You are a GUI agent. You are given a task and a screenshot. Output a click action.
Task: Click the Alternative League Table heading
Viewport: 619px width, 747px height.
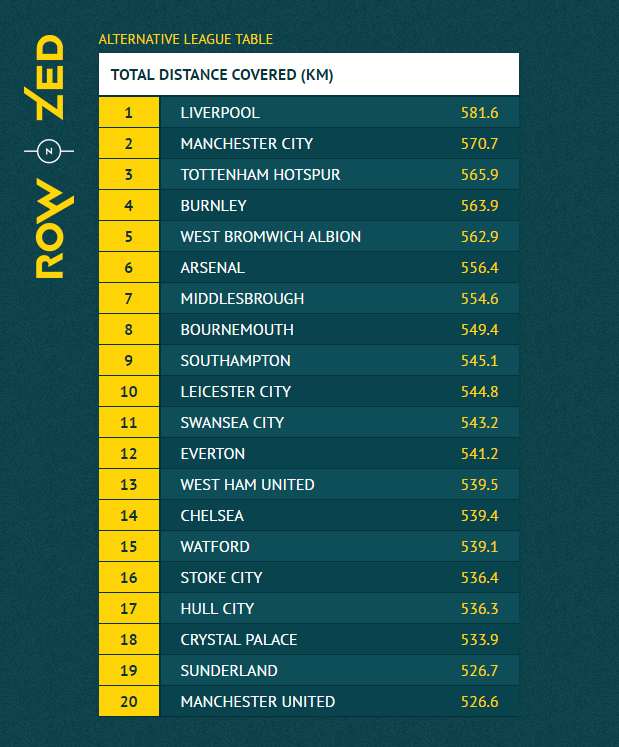coord(185,40)
